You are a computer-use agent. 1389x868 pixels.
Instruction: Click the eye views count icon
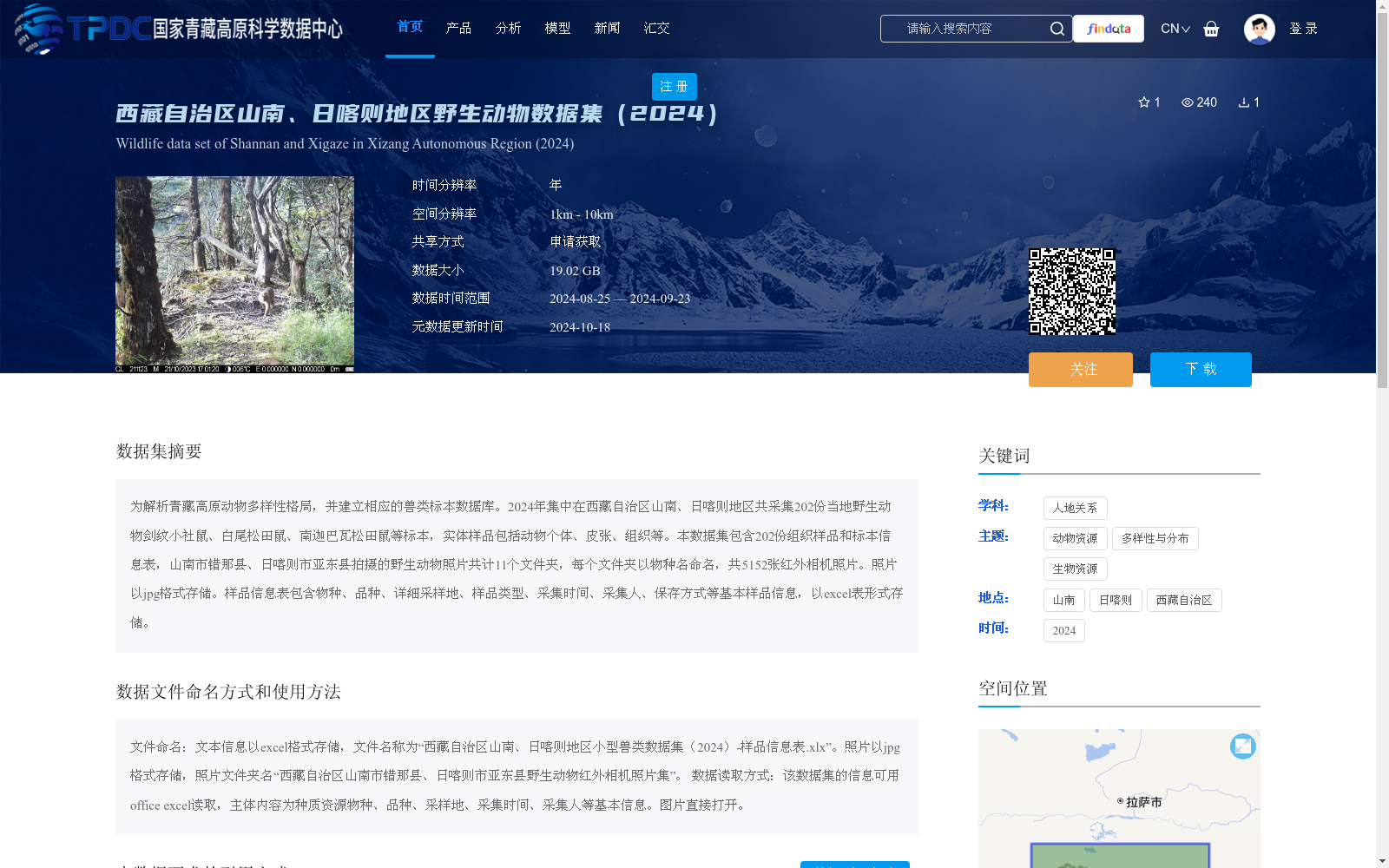pyautogui.click(x=1188, y=102)
